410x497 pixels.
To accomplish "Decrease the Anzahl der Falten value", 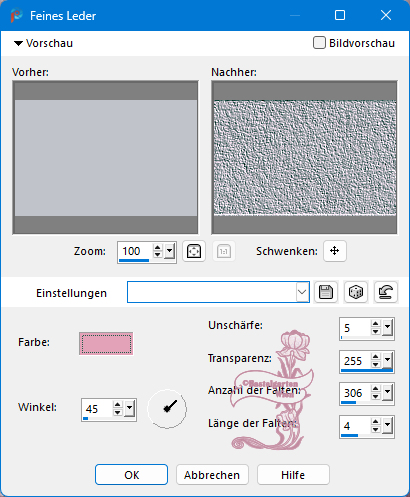I will [376, 397].
